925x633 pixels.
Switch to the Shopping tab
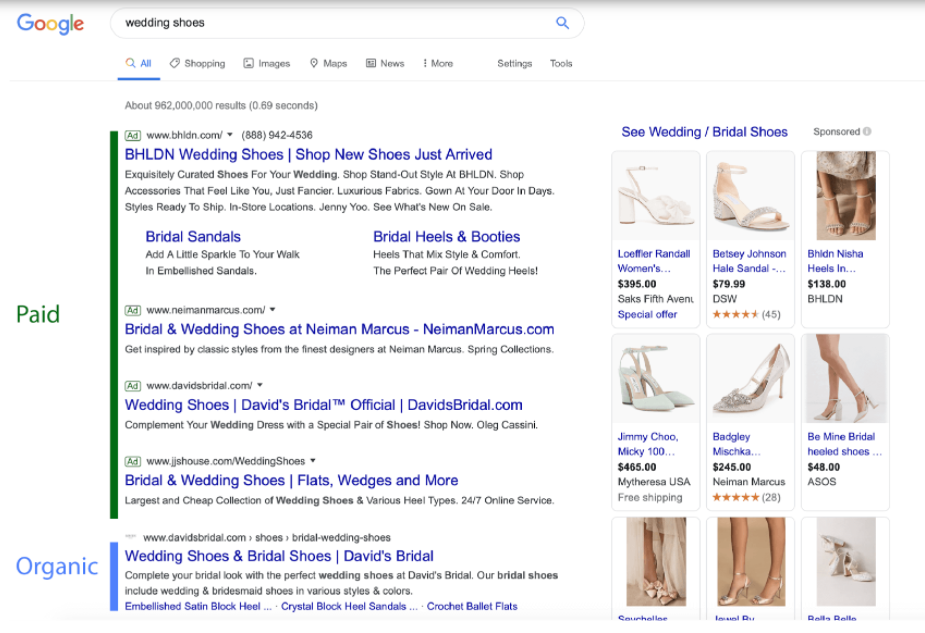[197, 63]
